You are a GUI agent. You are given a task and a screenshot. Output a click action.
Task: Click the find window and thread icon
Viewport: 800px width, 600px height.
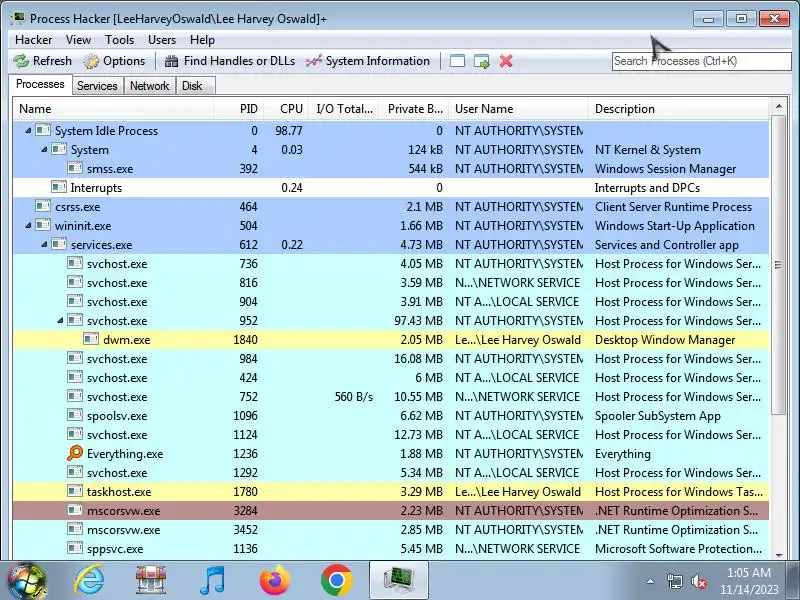click(482, 61)
